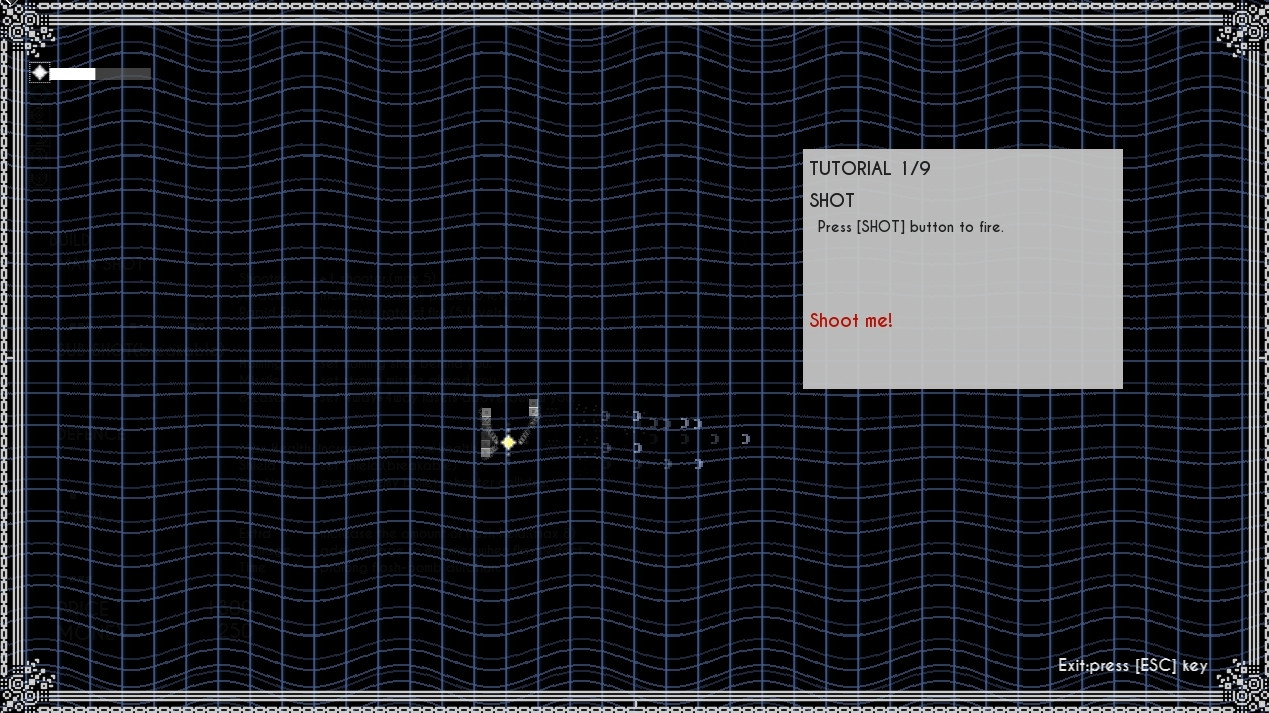Click the white filled portion of health gauge
This screenshot has width=1269, height=713.
tap(72, 73)
